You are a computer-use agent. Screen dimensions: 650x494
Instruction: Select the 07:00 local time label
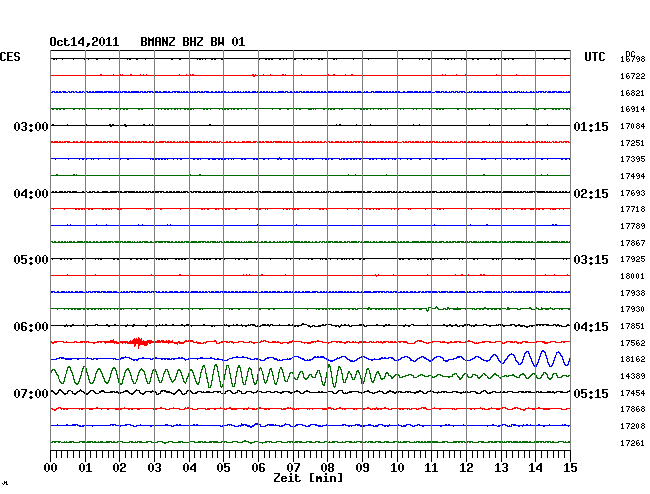coord(31,393)
